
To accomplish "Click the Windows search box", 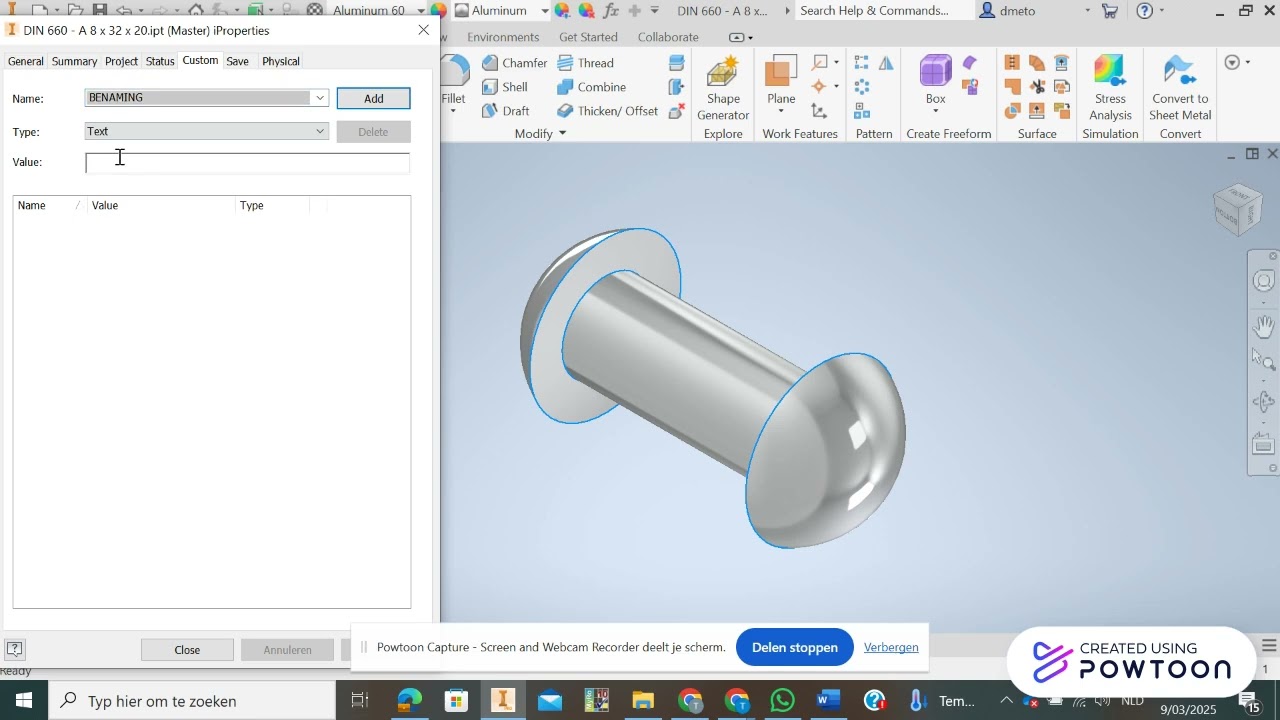I will coord(192,701).
